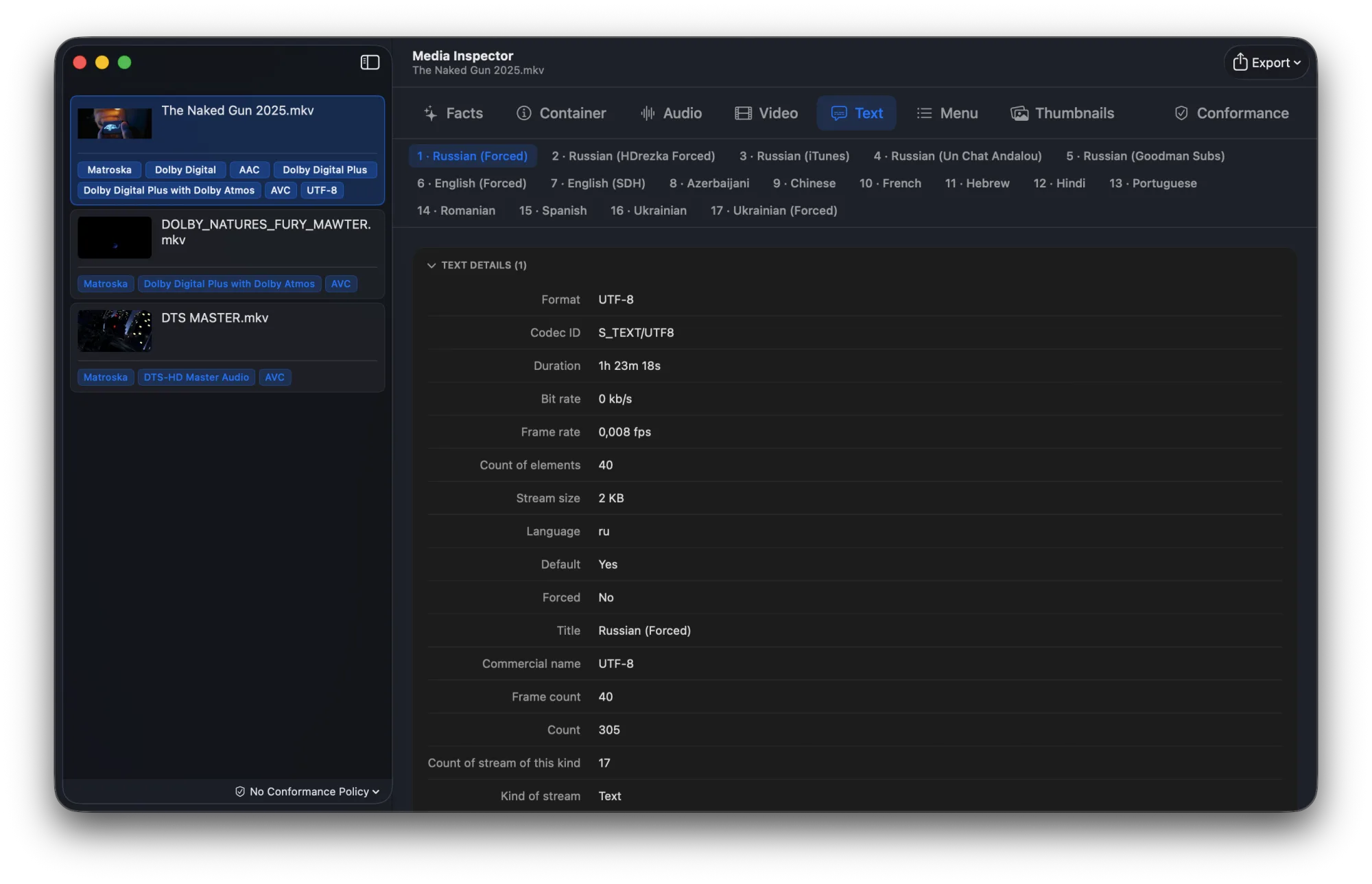Click the Conformance shield icon

[1181, 113]
